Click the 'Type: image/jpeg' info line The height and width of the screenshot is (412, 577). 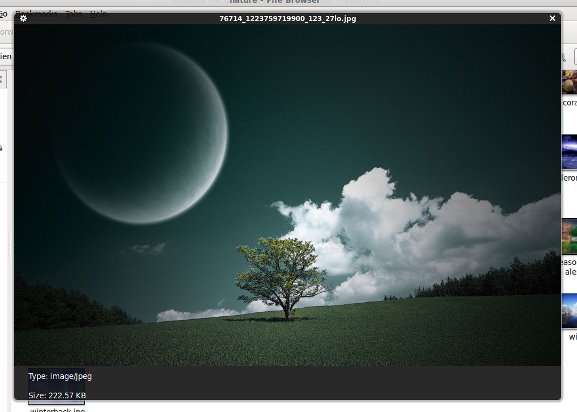tap(60, 376)
